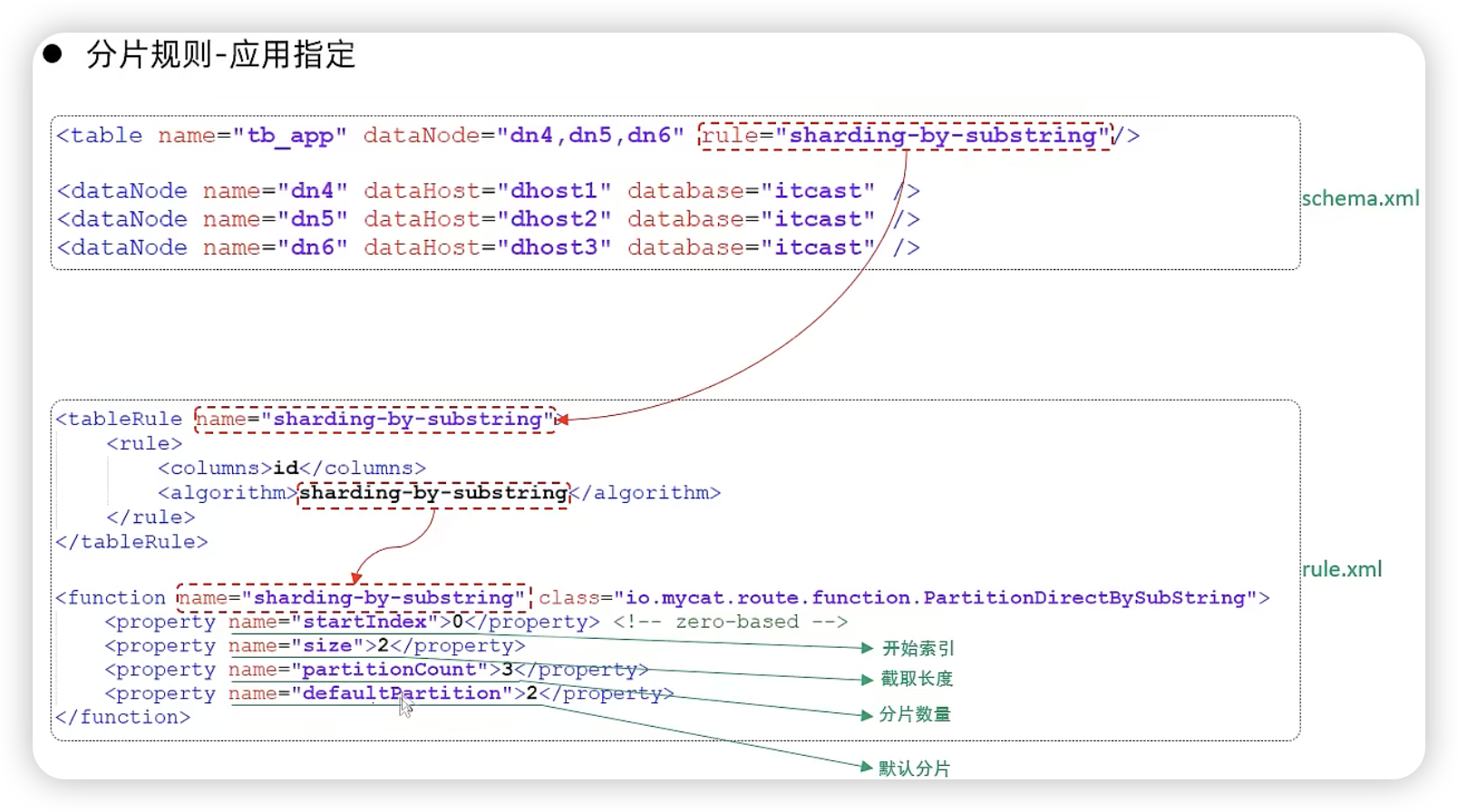Click the dashed algorithm sharding-by-substring box
This screenshot has height=812, width=1458.
coord(433,493)
